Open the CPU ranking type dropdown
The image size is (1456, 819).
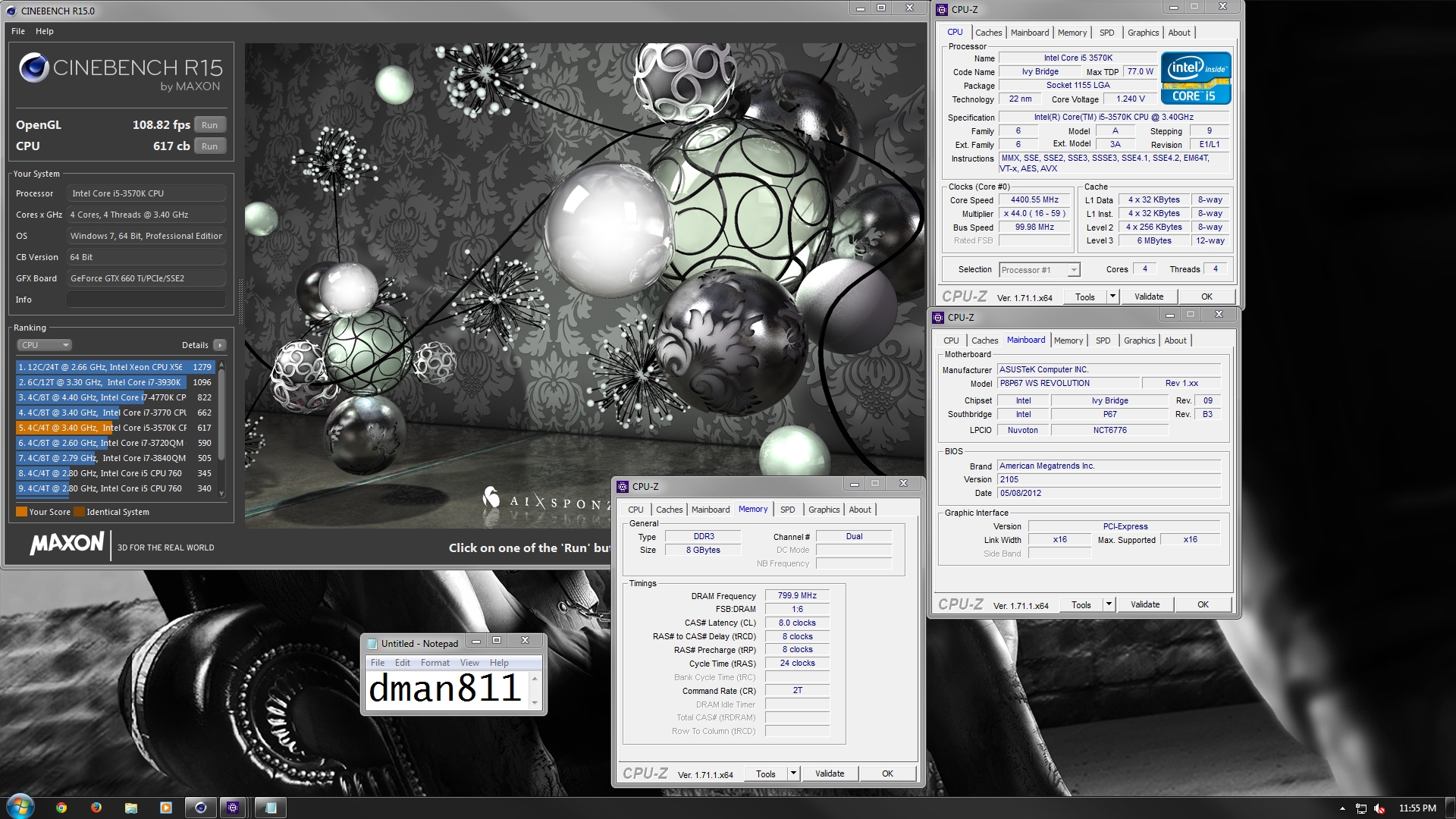coord(44,345)
